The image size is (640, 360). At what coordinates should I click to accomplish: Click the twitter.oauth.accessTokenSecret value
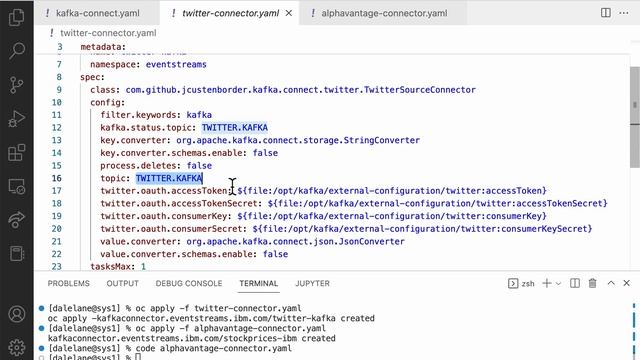point(438,204)
